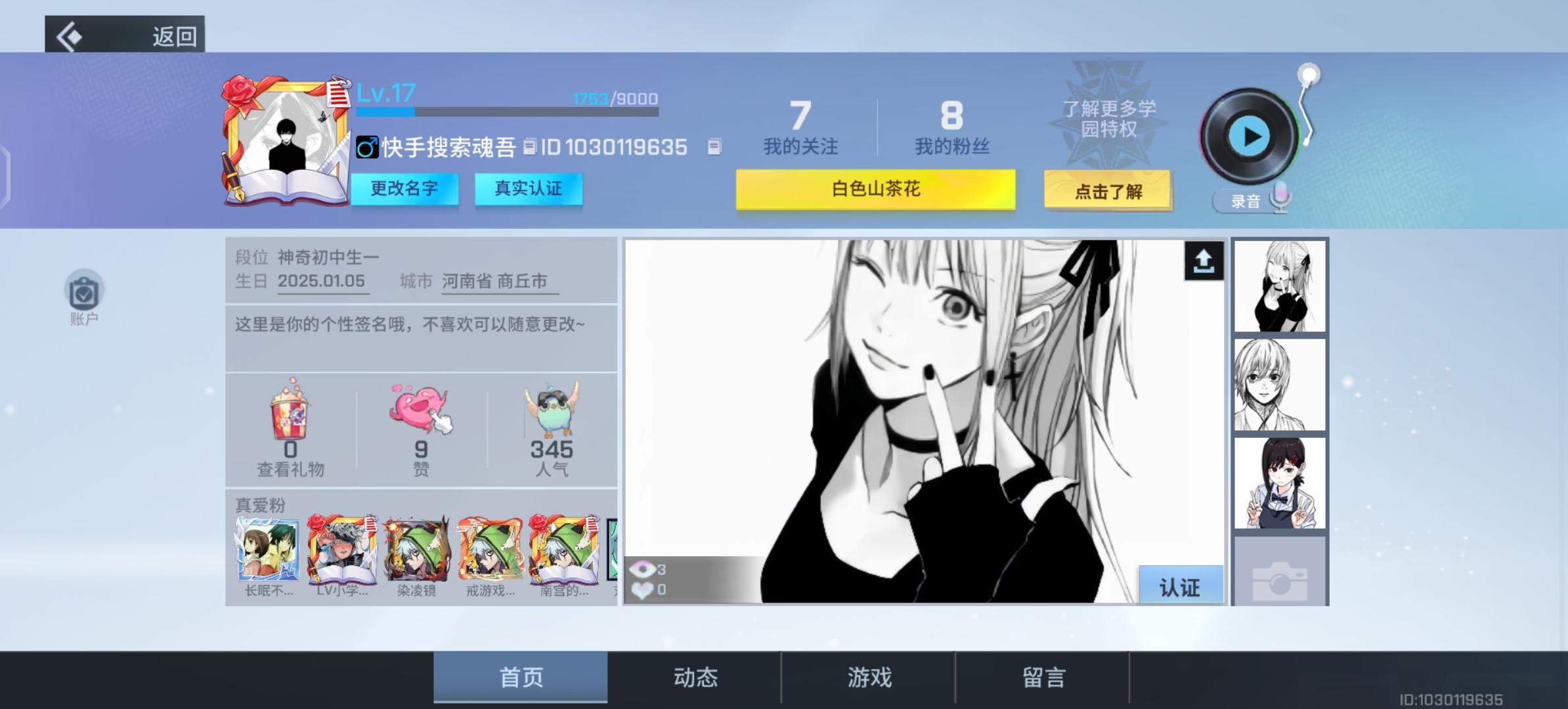Open the 了解更多学园特权 star badge
The image size is (1568, 709).
[x=1109, y=117]
